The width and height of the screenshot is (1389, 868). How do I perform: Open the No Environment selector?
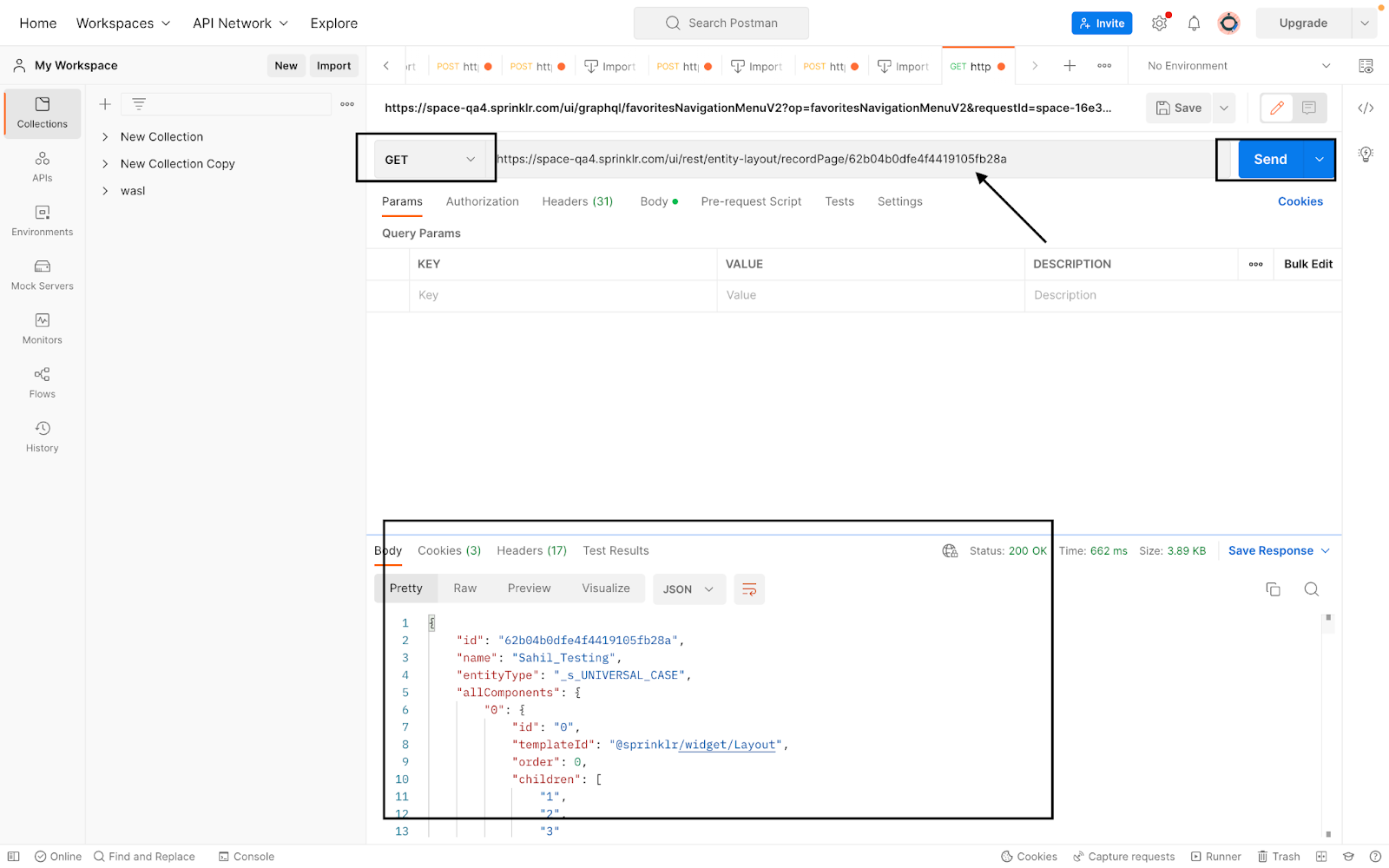(1239, 66)
